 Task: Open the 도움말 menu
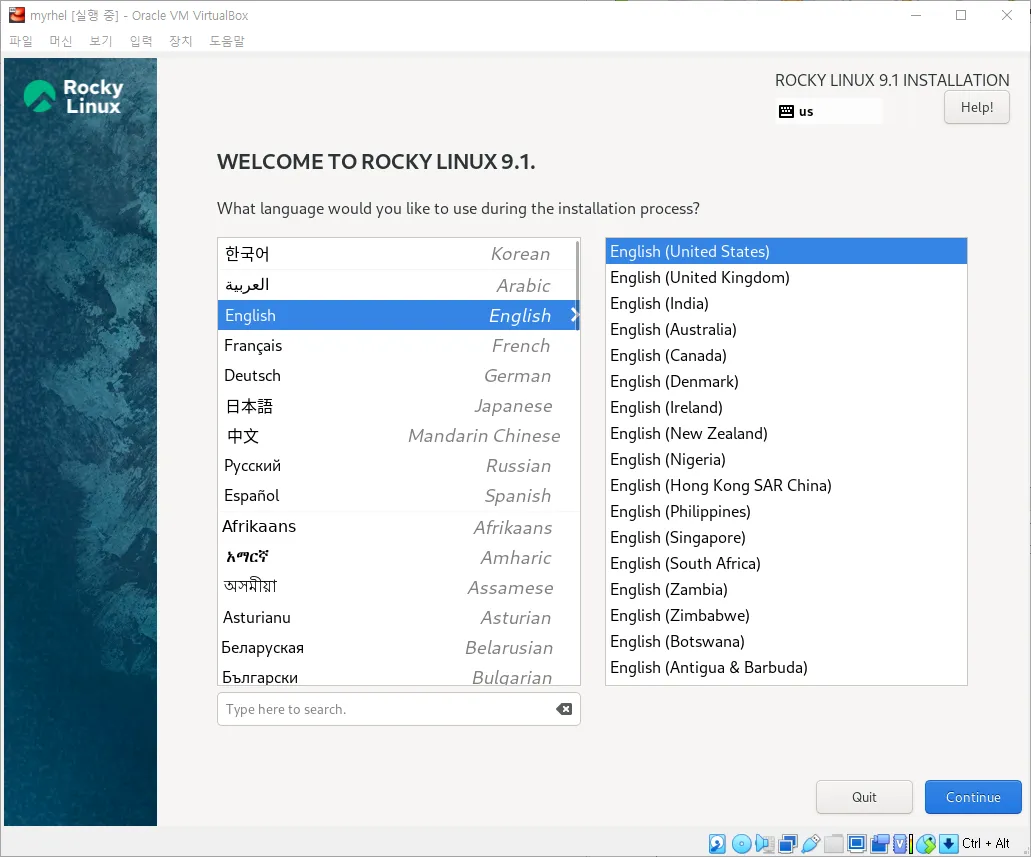(x=227, y=41)
